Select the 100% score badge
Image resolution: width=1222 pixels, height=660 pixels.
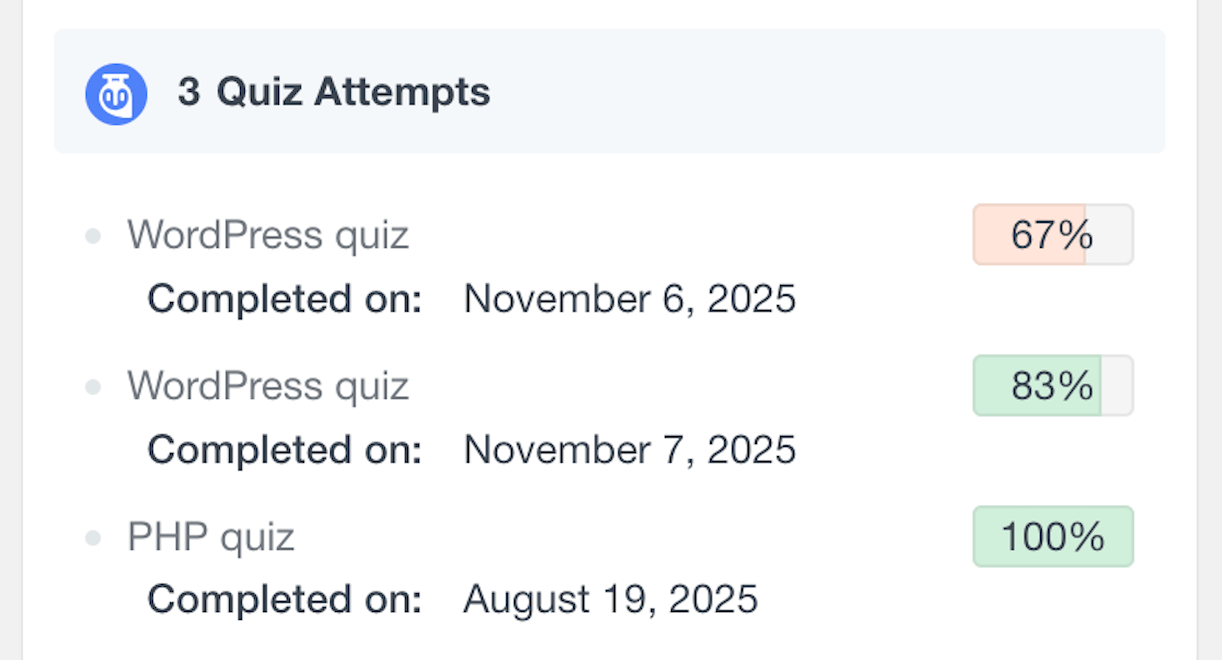coord(1052,537)
